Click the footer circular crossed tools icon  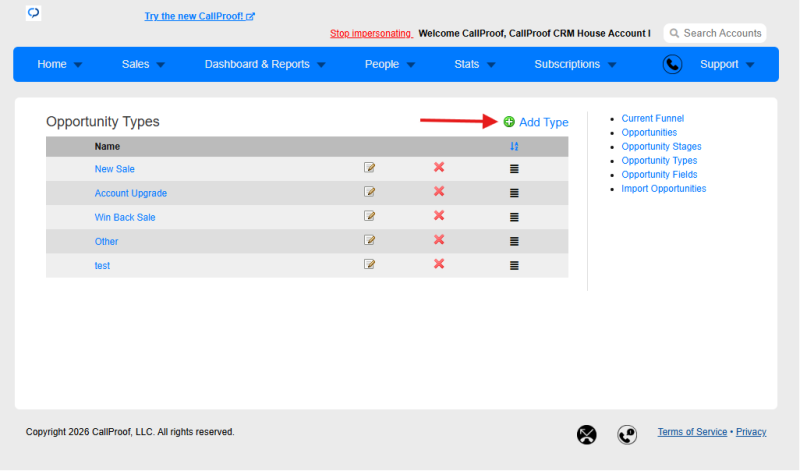point(587,435)
